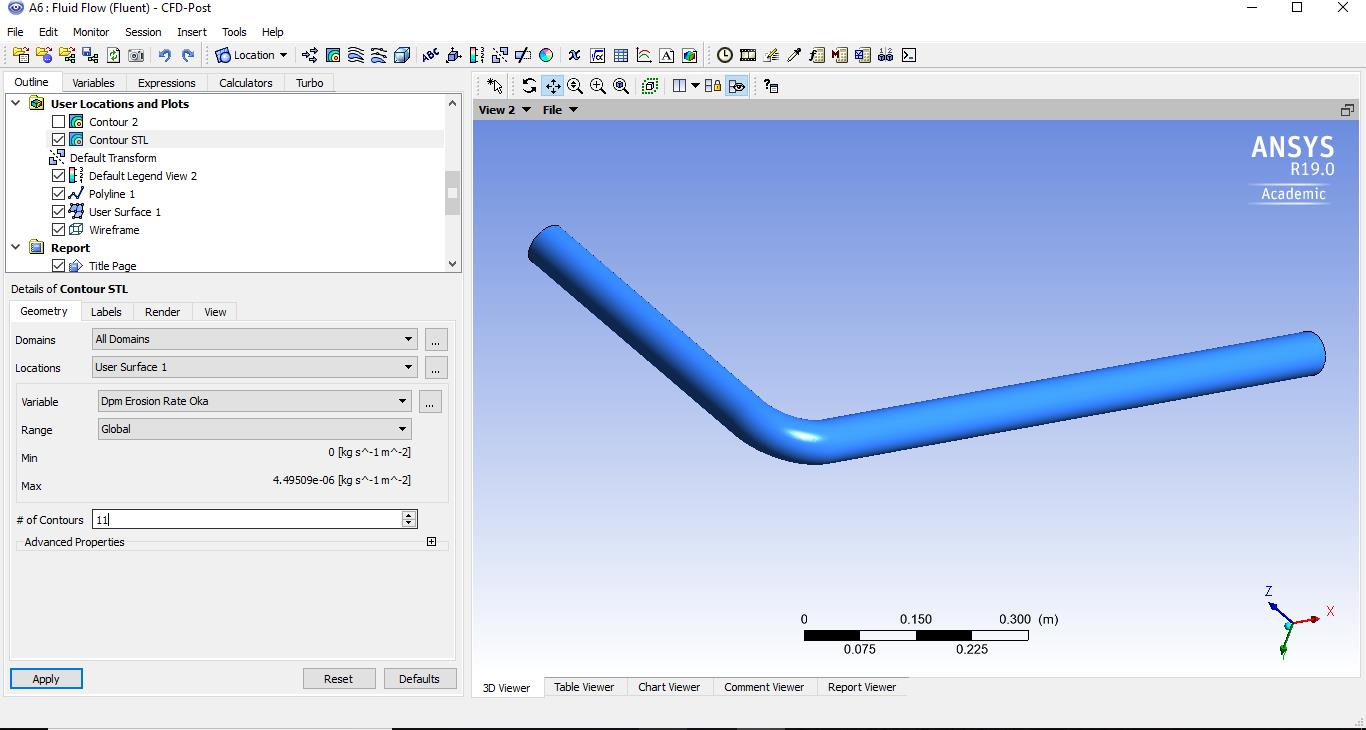The height and width of the screenshot is (730, 1366).
Task: Switch to the Expressions tab
Action: 166,83
